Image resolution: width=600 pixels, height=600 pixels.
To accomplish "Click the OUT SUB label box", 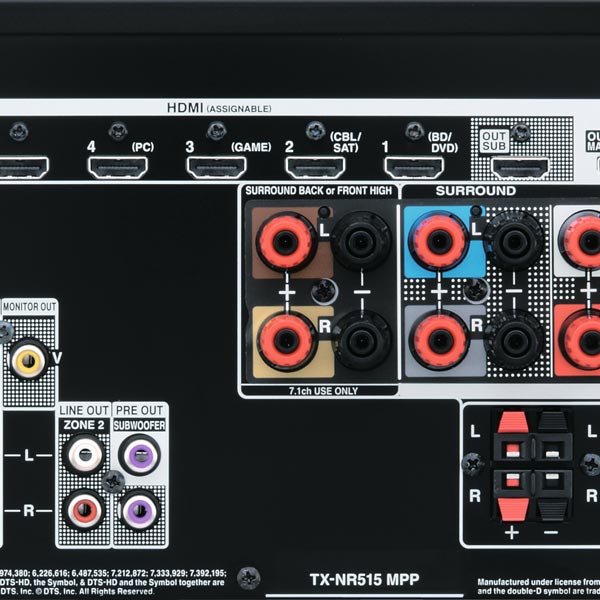I will (494, 141).
